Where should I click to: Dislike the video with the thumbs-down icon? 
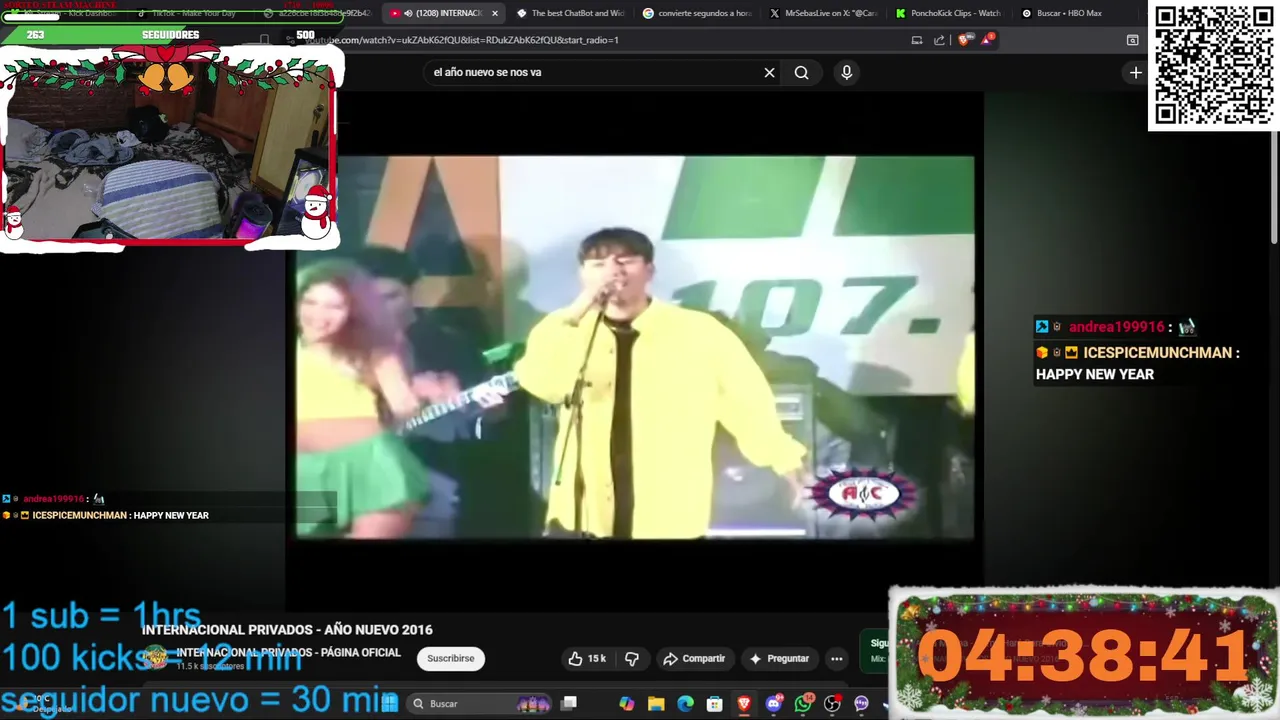(x=632, y=658)
